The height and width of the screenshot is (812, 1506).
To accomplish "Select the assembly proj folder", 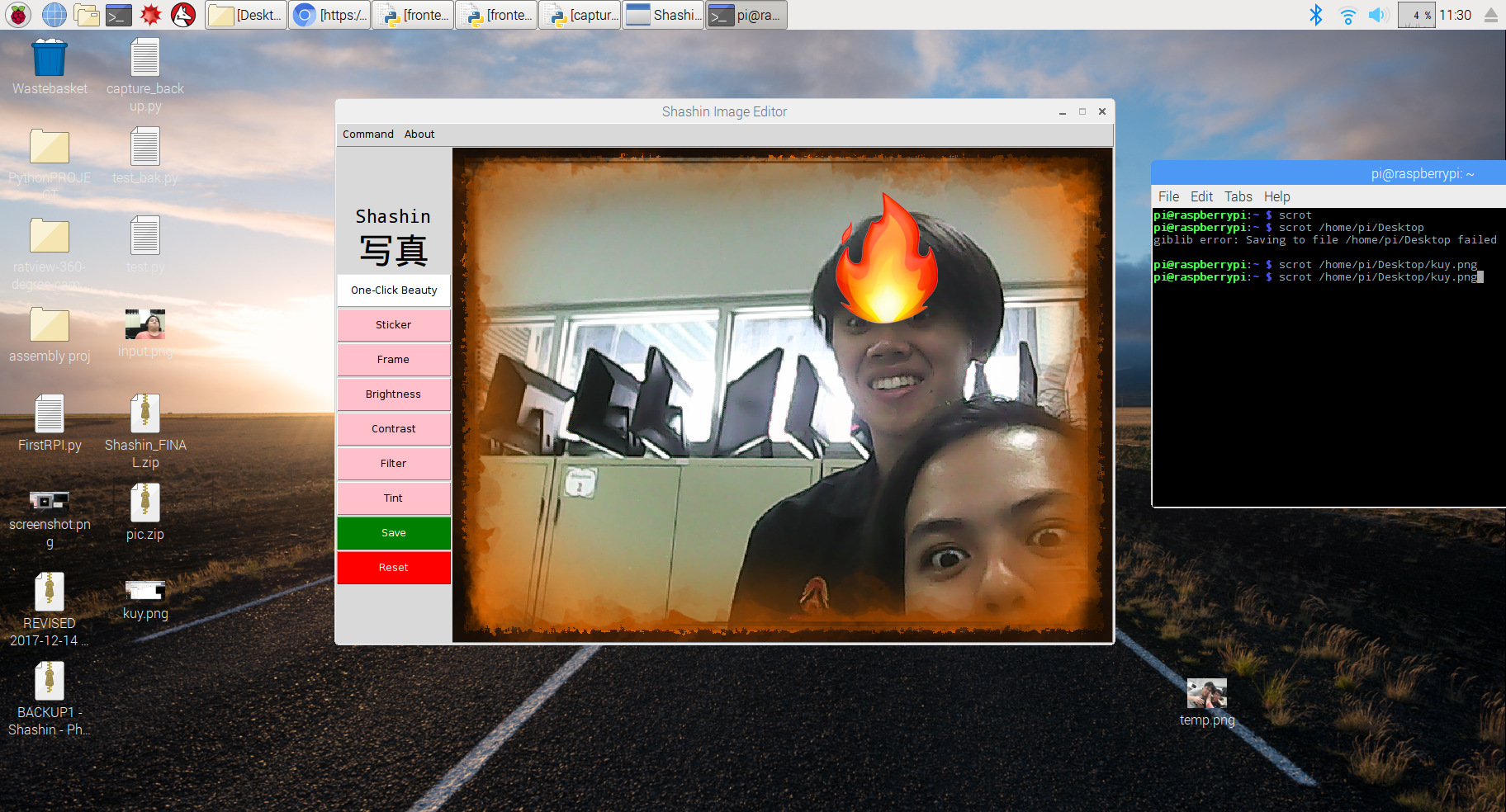I will pyautogui.click(x=50, y=334).
